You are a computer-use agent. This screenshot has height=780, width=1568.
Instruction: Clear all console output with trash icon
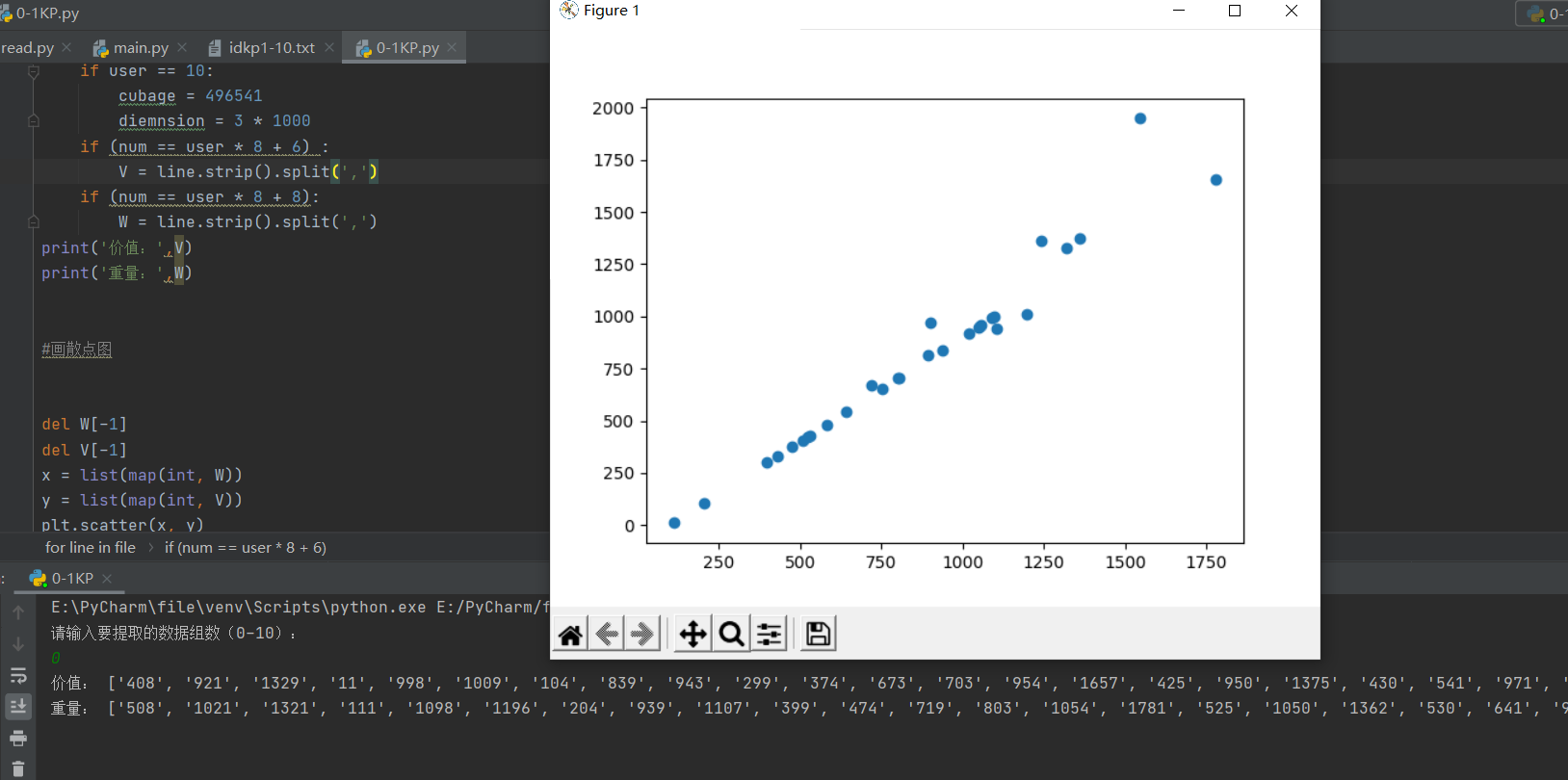(x=18, y=769)
